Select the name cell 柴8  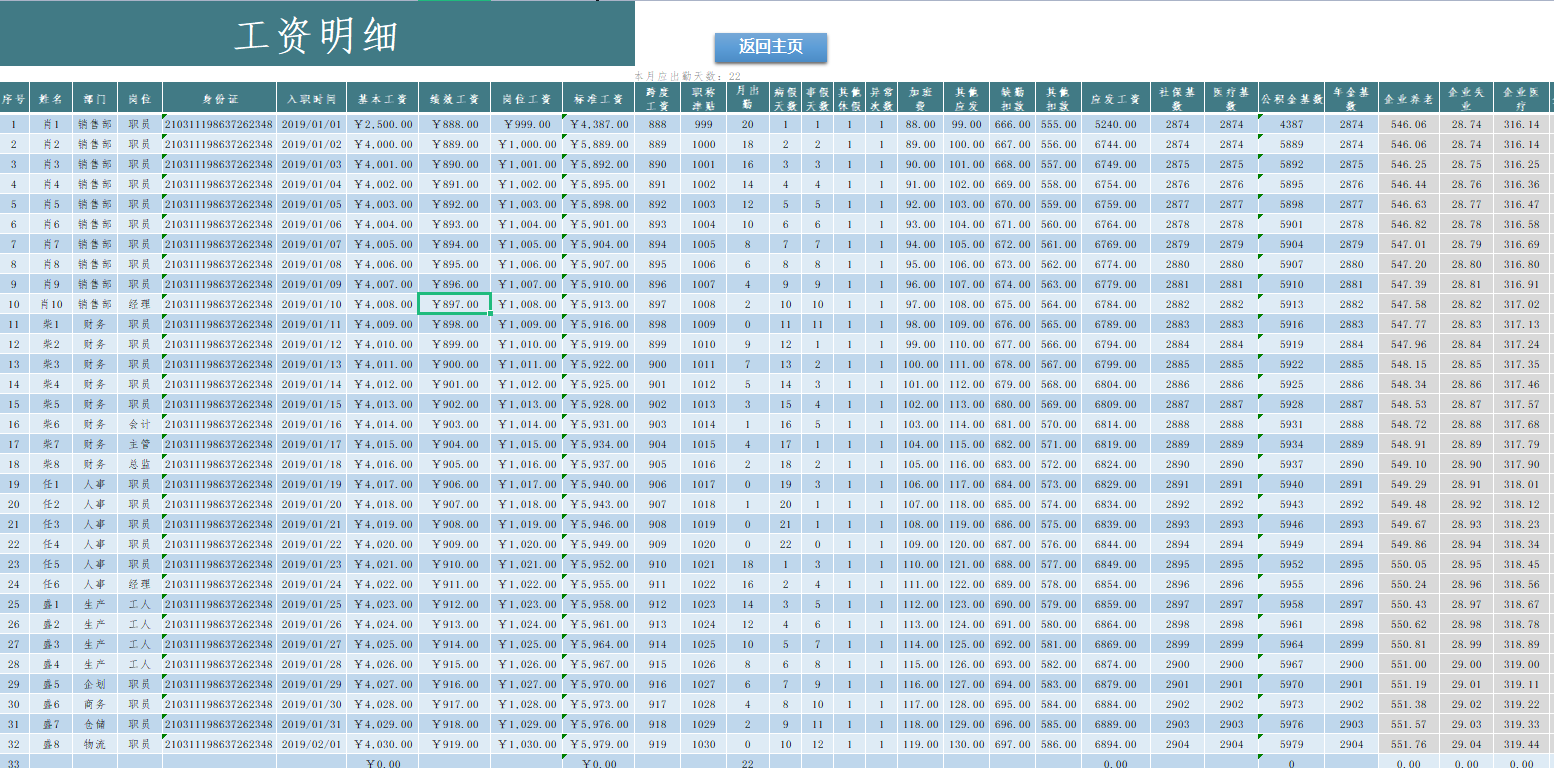51,465
